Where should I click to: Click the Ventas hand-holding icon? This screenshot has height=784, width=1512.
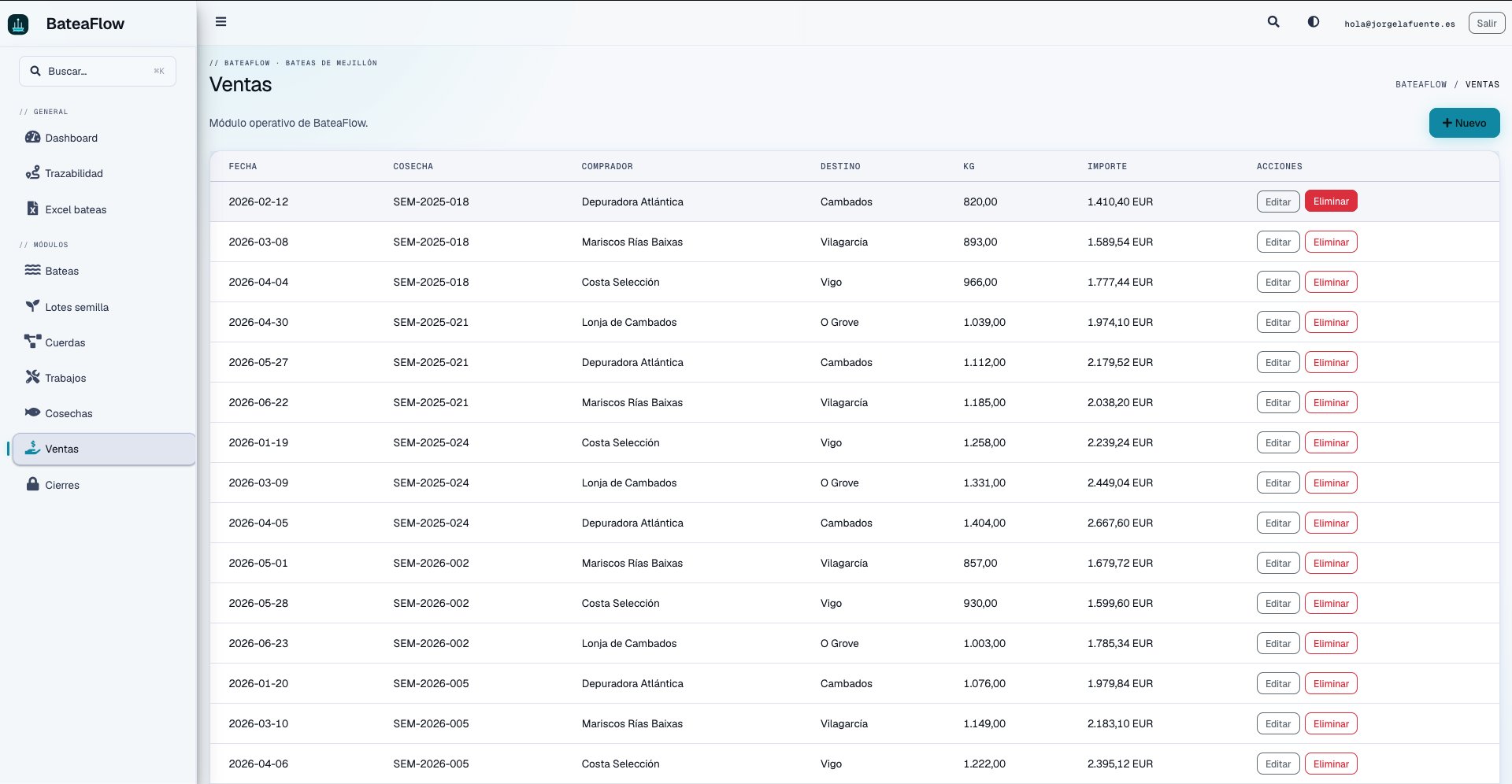pyautogui.click(x=32, y=448)
